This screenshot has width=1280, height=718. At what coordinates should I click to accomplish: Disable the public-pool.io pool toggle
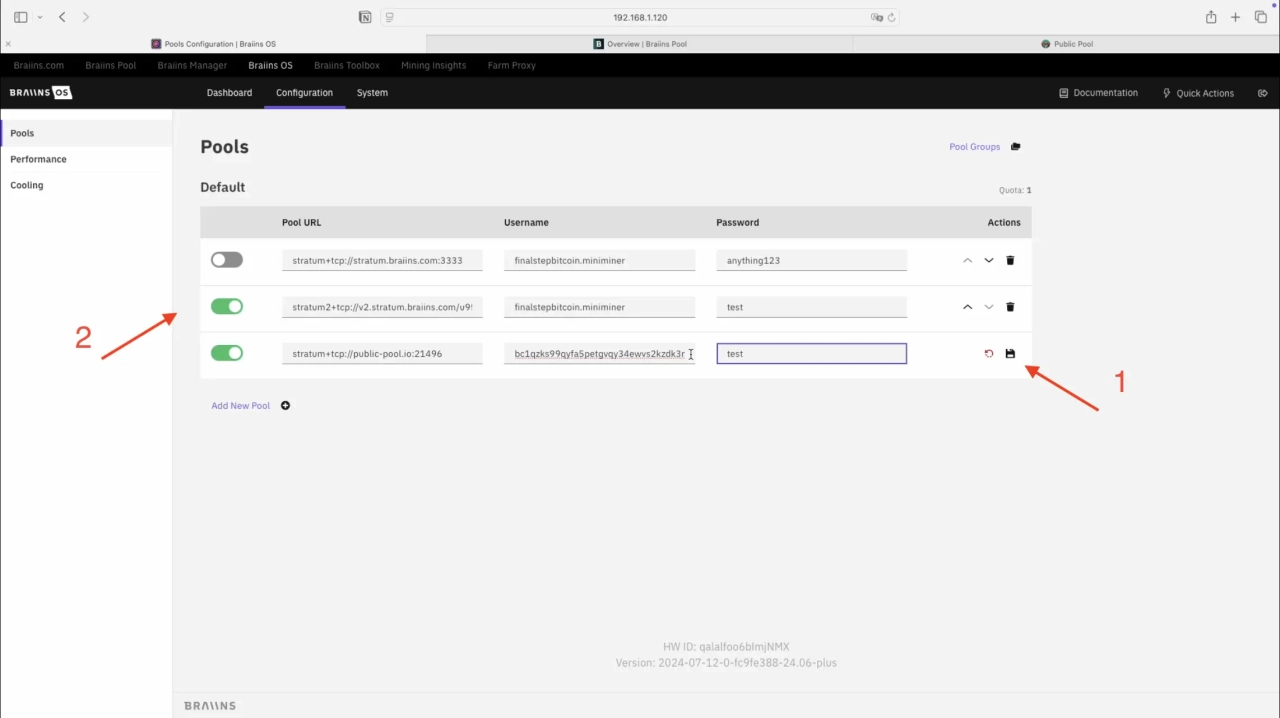[227, 353]
